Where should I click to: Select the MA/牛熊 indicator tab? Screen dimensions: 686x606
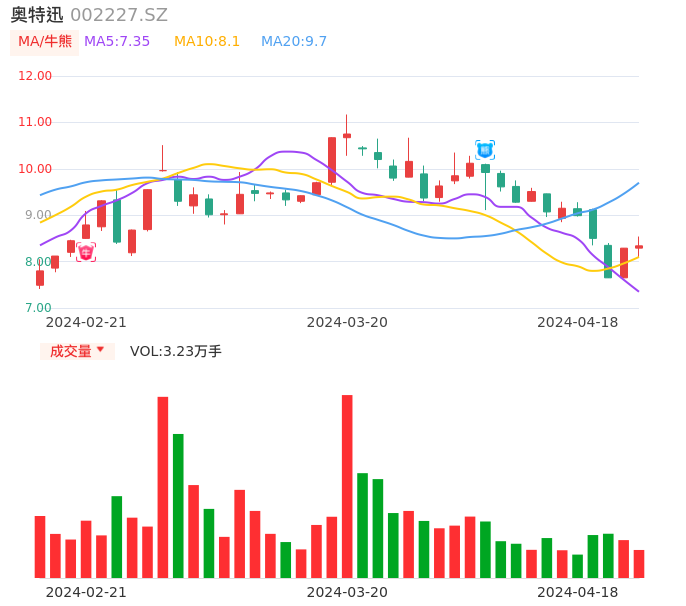click(x=45, y=42)
